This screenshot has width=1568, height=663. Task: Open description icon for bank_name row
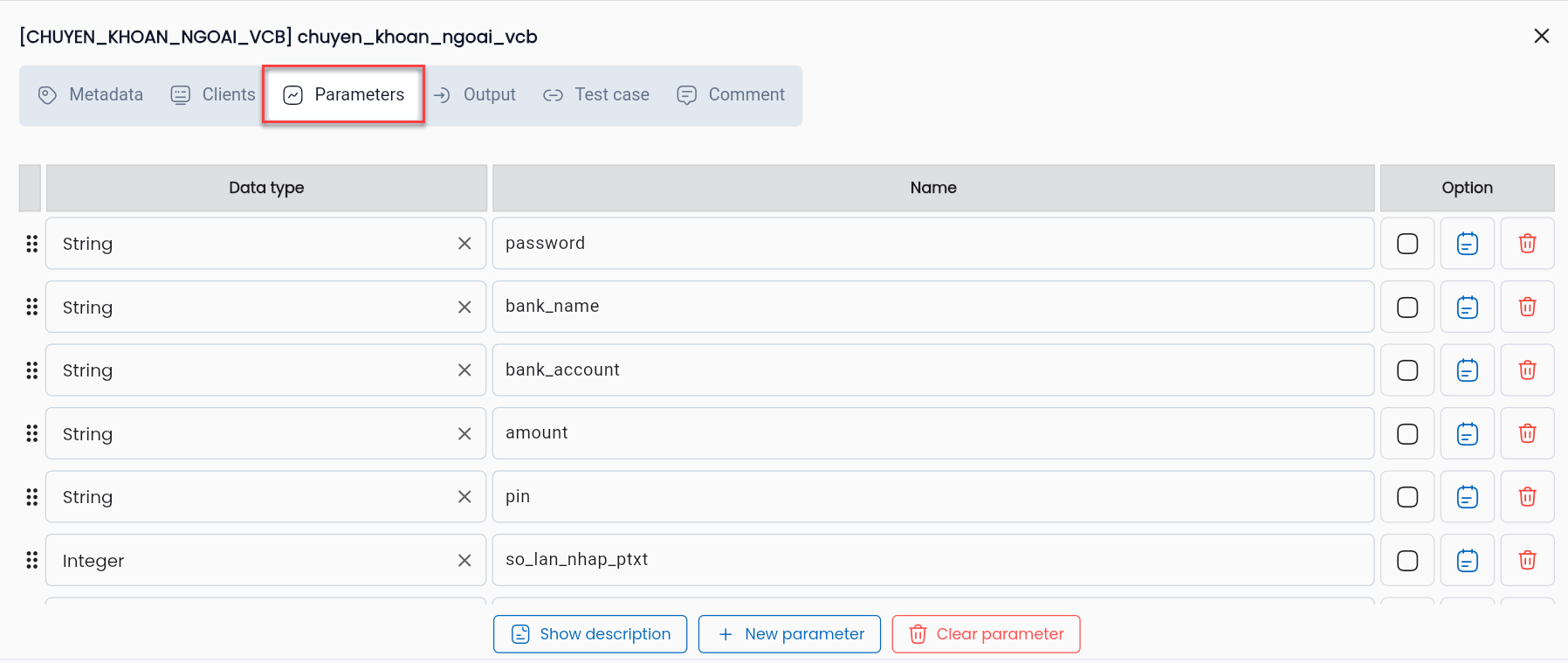click(x=1467, y=307)
